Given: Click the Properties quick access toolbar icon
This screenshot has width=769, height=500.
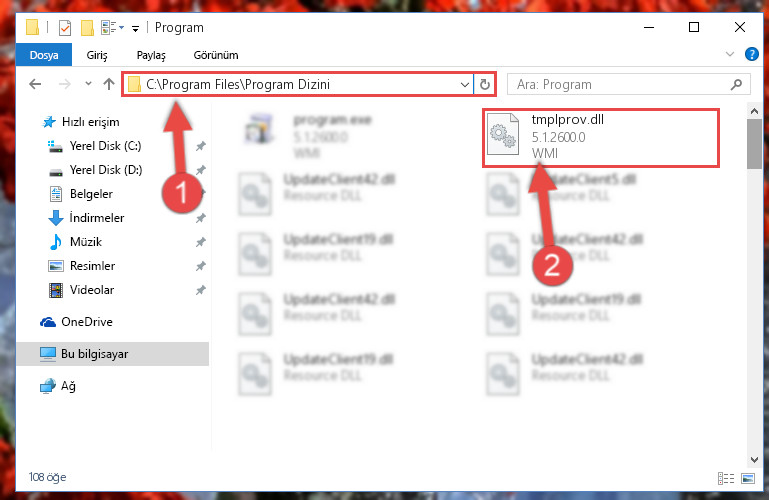Looking at the screenshot, I should pyautogui.click(x=65, y=28).
